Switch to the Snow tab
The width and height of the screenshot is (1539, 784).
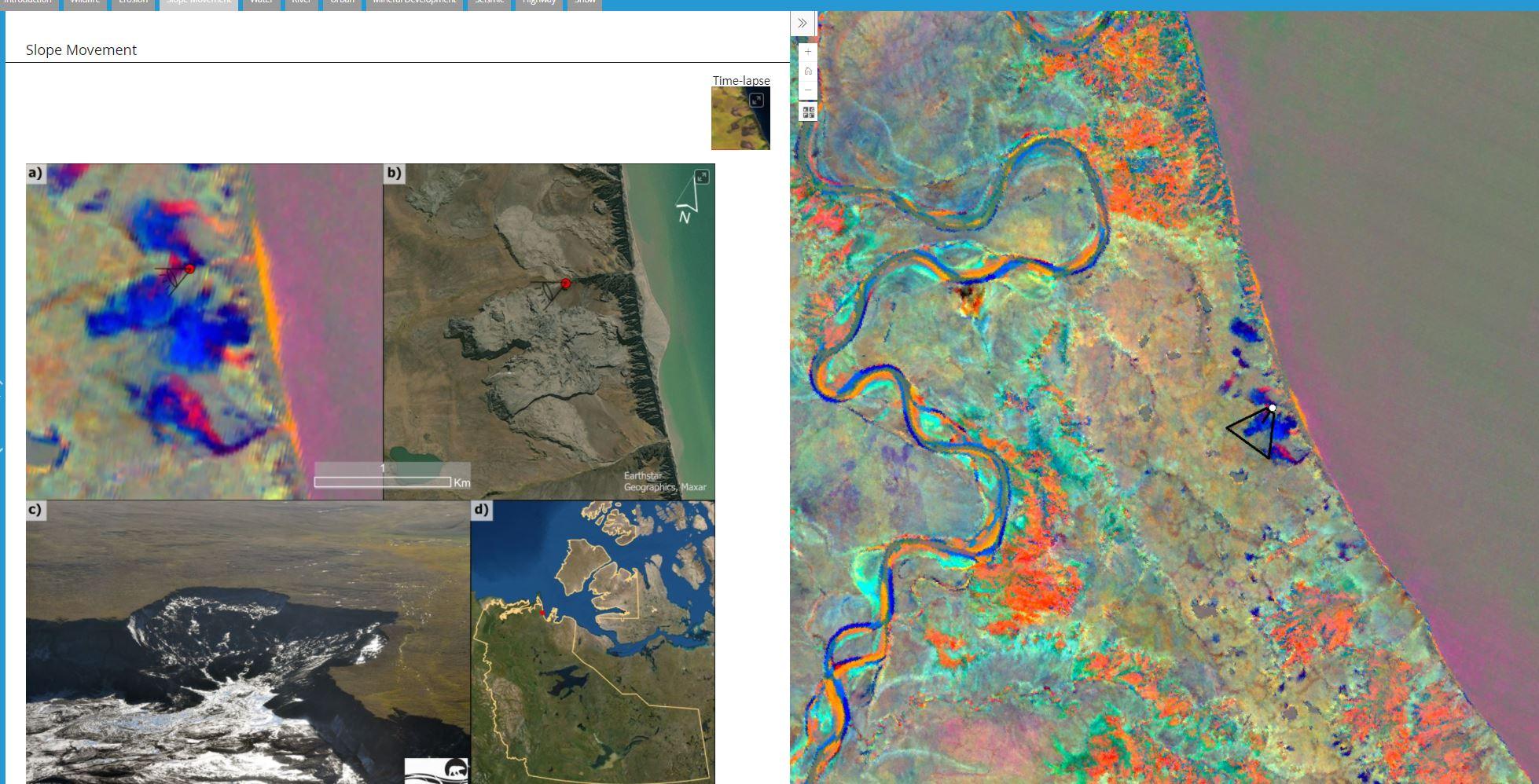584,2
